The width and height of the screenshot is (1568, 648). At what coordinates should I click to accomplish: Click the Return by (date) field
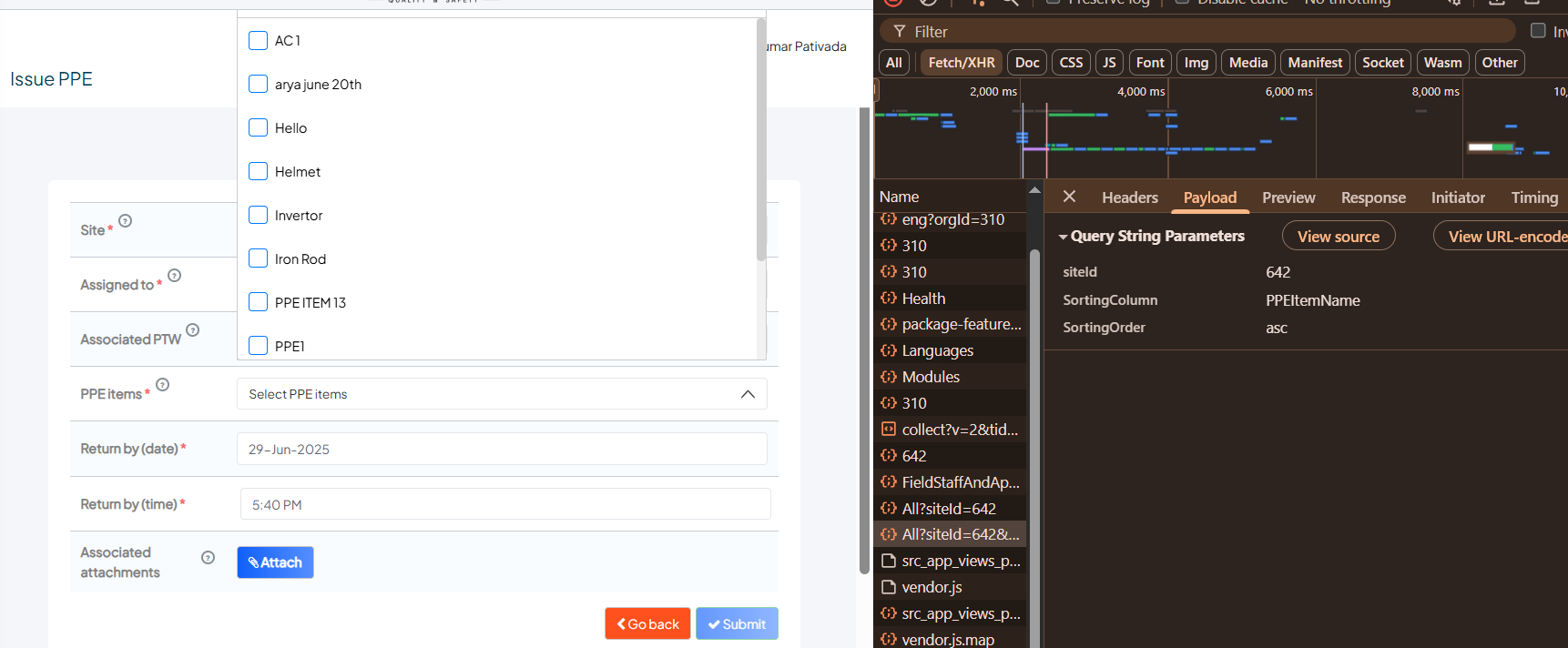501,449
